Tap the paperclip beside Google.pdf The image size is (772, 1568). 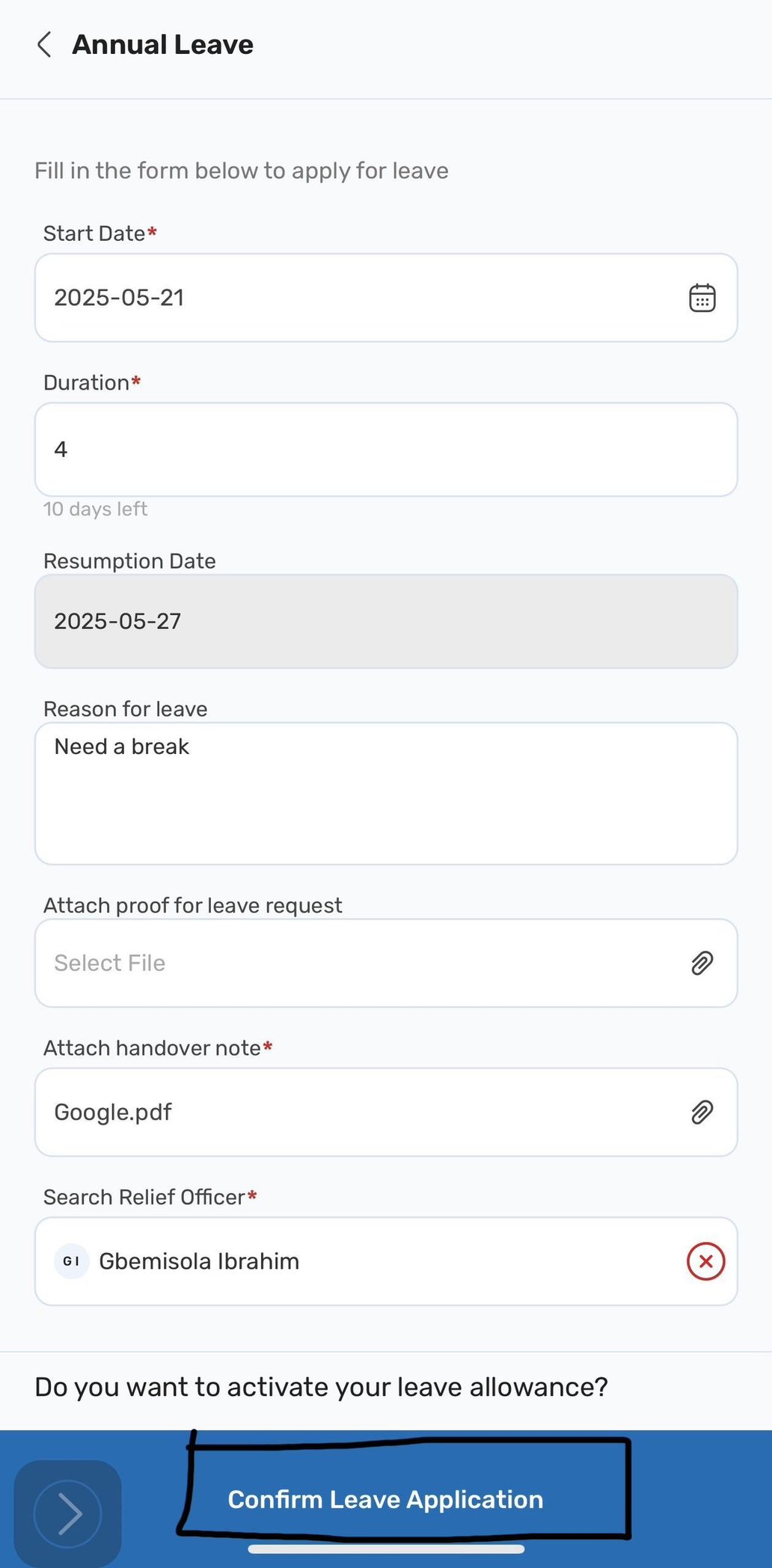pos(702,1112)
